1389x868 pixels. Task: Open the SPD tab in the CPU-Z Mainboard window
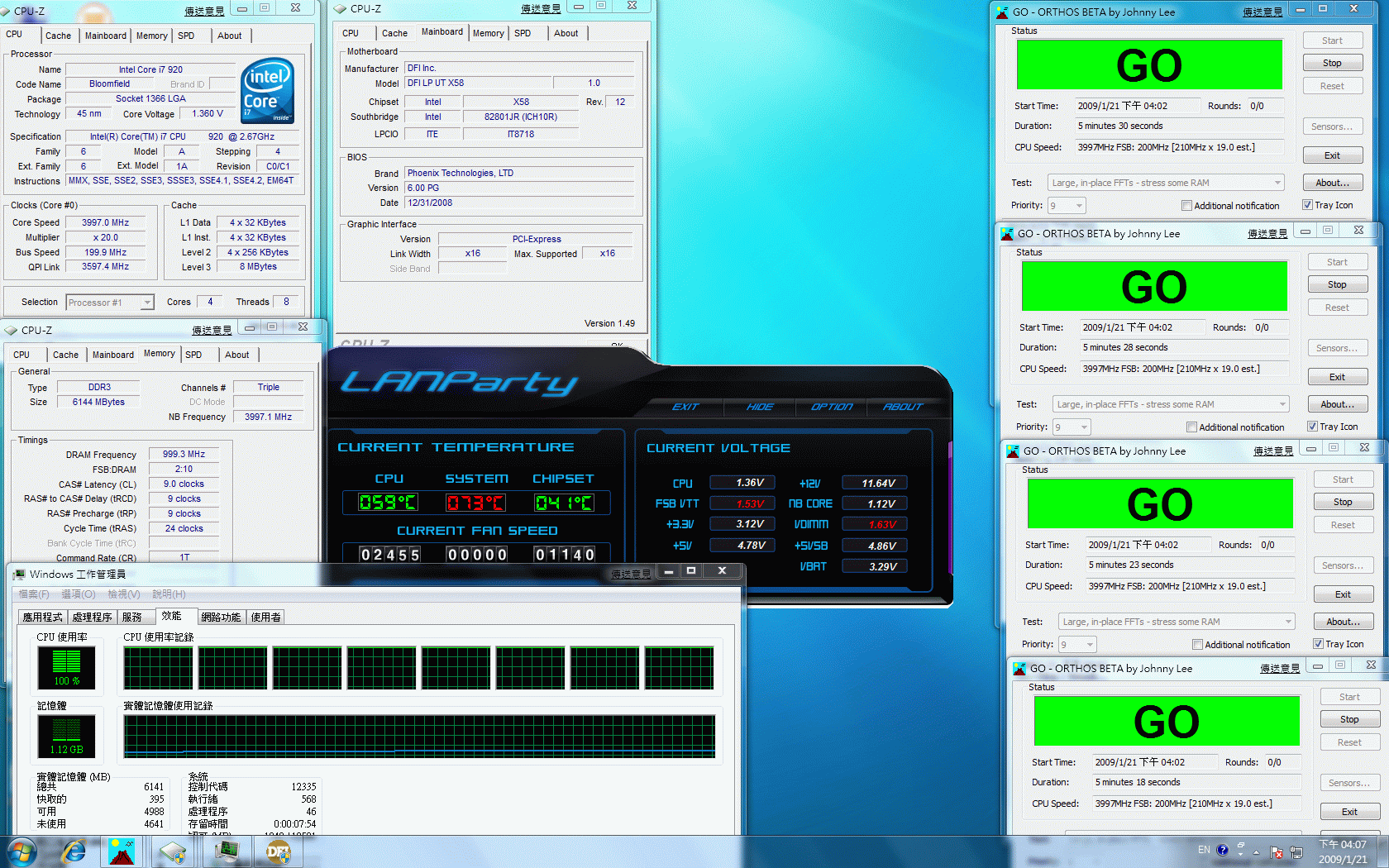point(523,33)
